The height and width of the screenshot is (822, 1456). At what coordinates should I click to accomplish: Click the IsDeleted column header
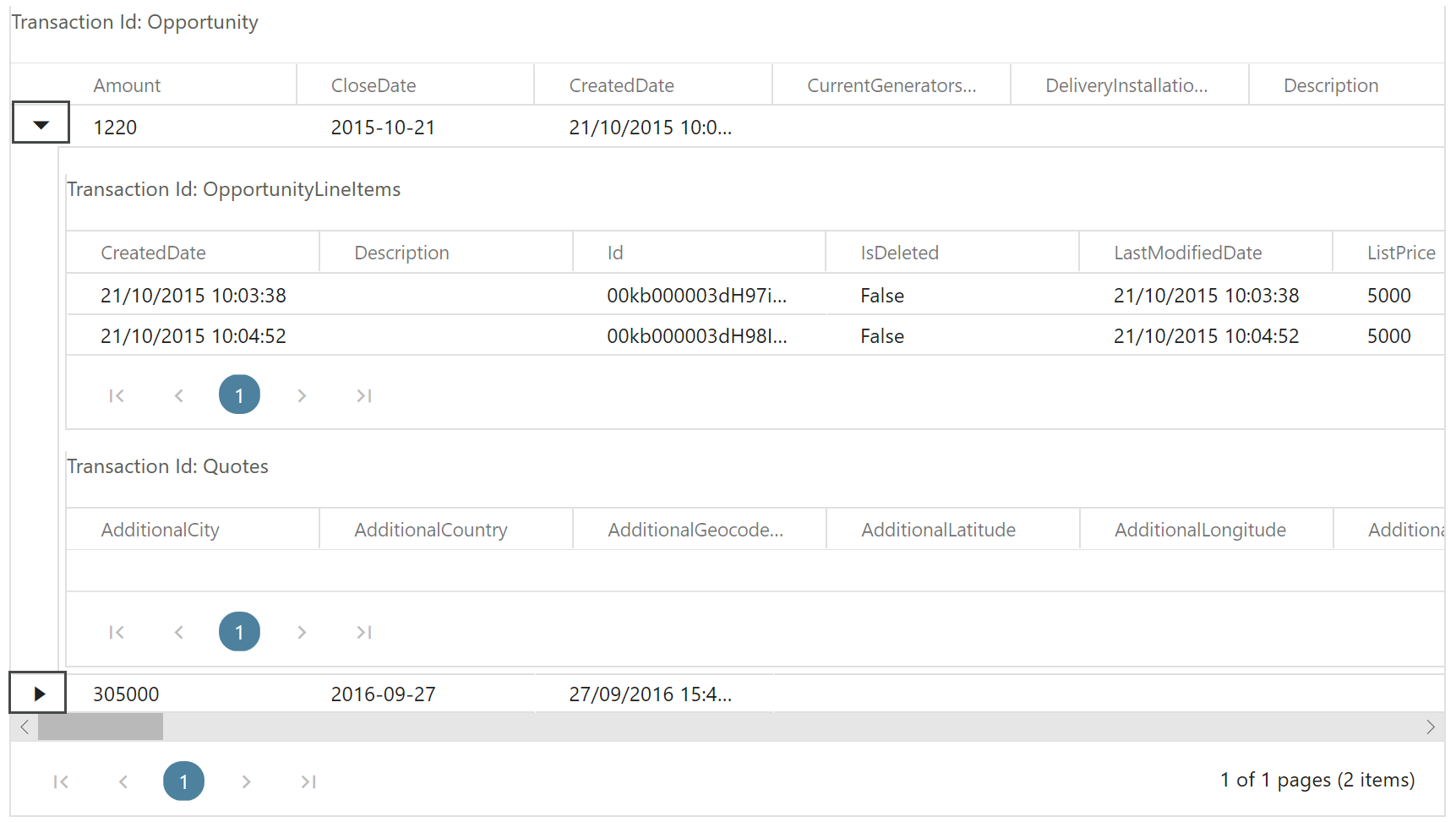click(899, 253)
